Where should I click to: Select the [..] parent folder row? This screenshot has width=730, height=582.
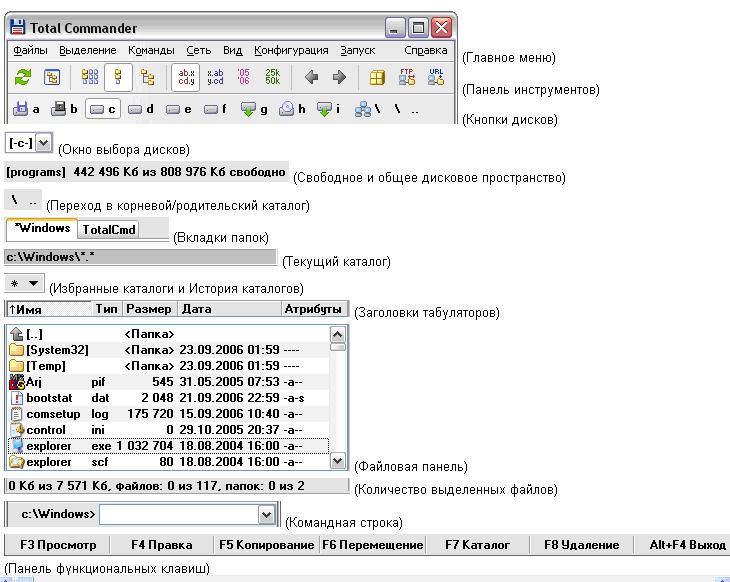coord(169,334)
